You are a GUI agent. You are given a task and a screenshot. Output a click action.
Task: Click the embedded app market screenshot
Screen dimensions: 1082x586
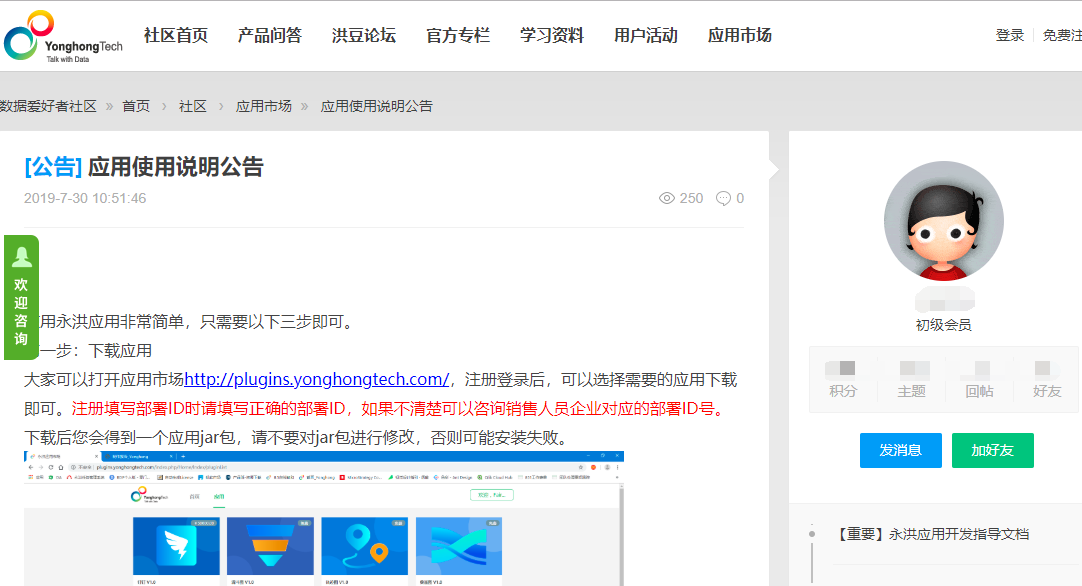pyautogui.click(x=324, y=518)
